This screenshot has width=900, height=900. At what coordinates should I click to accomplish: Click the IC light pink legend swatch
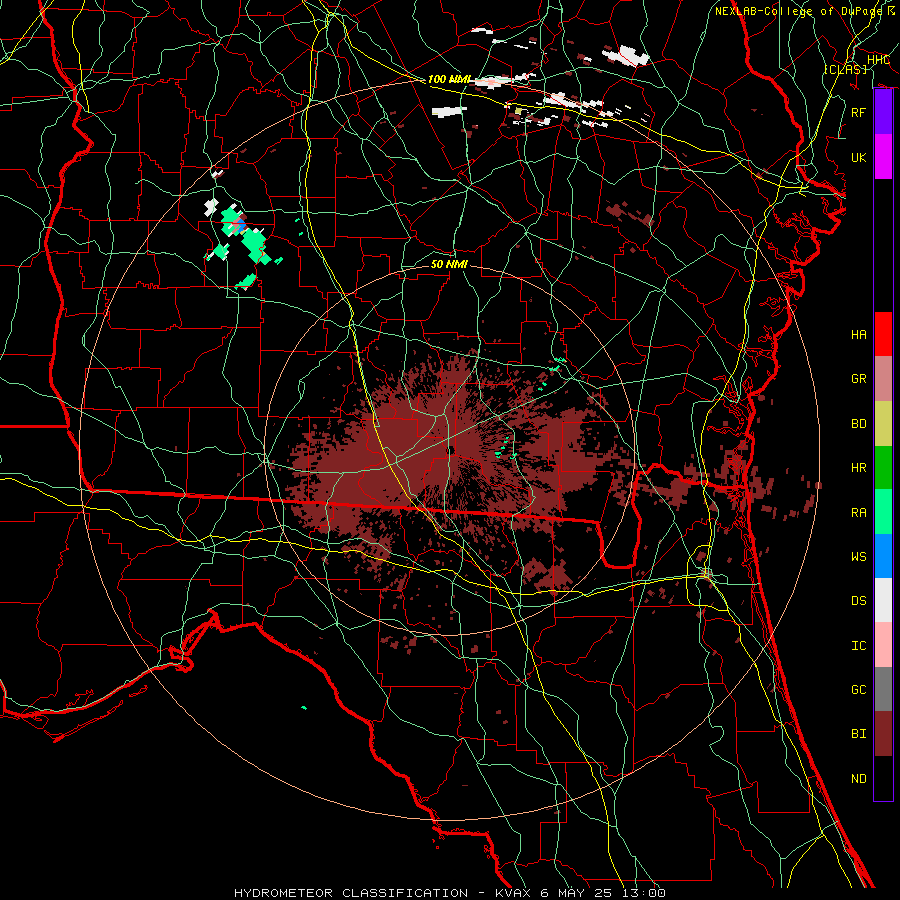click(883, 645)
